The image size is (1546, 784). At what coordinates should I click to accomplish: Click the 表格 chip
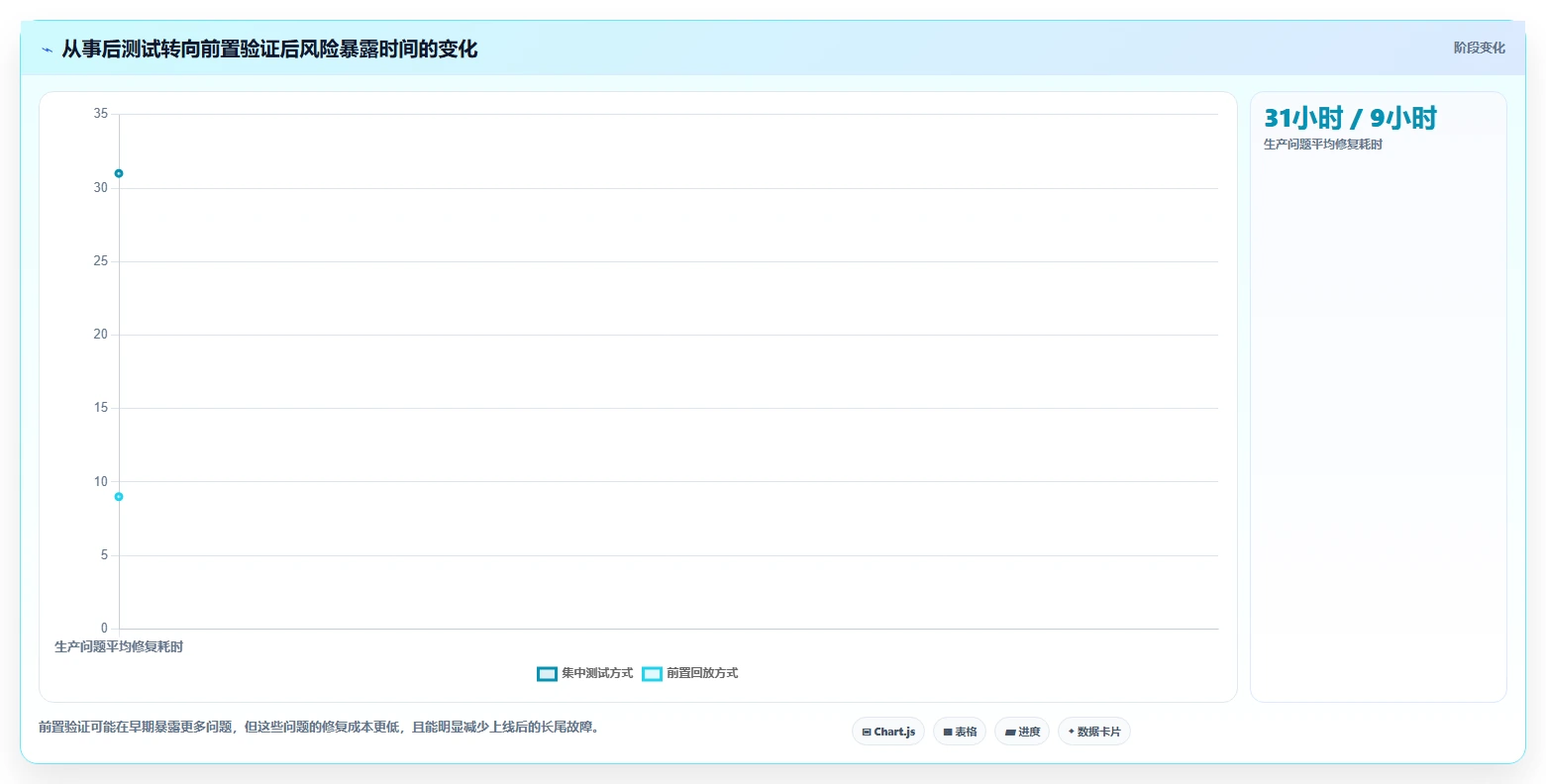click(x=960, y=732)
